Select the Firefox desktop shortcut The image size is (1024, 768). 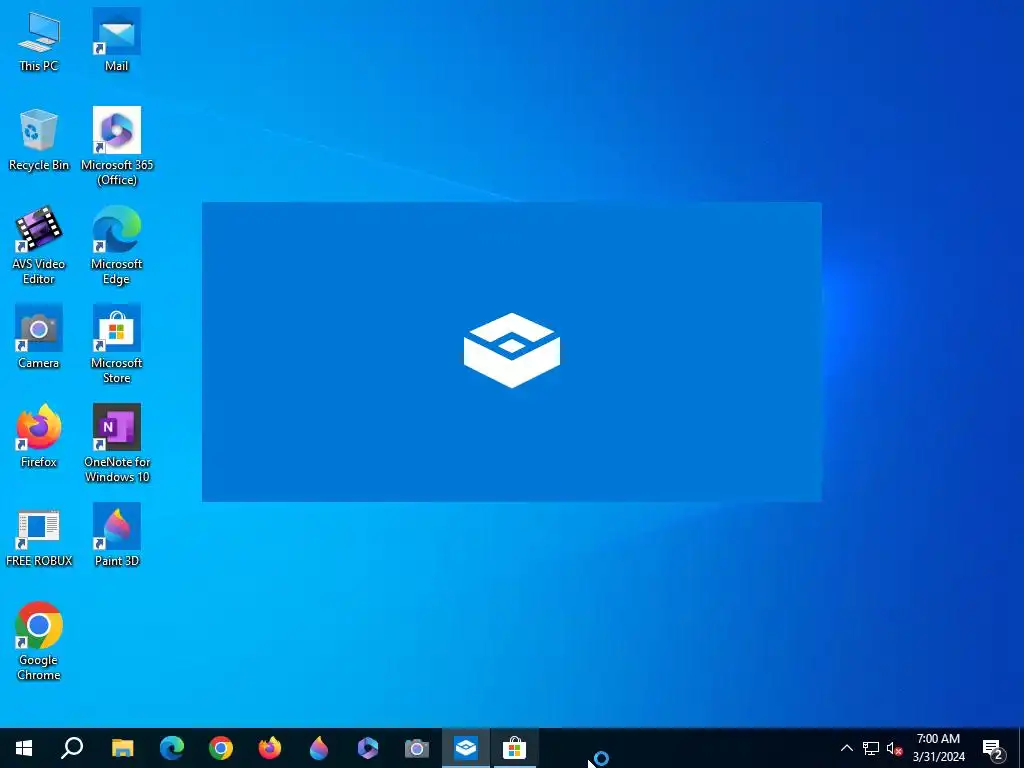tap(39, 436)
